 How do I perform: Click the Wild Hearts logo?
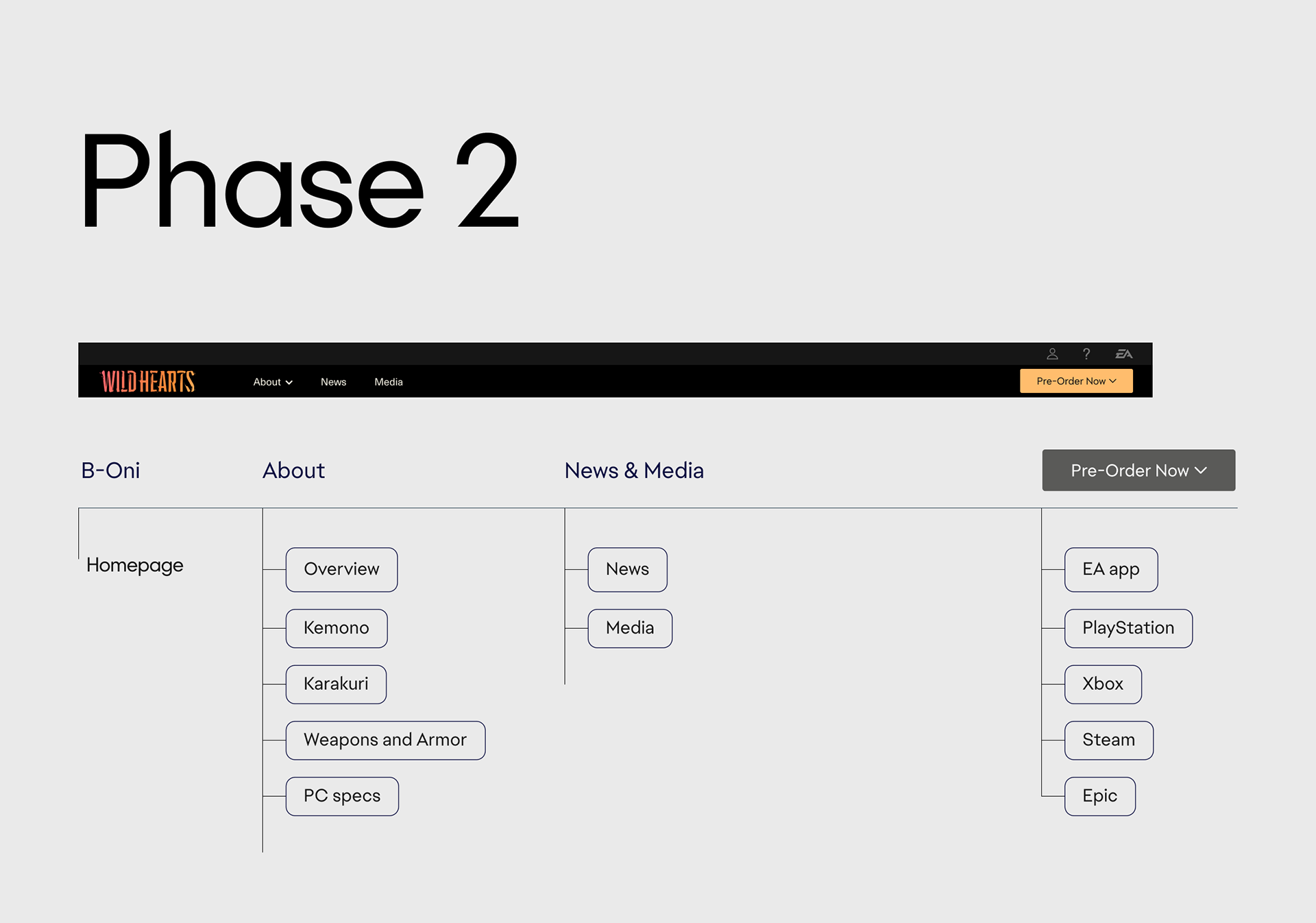(x=148, y=381)
